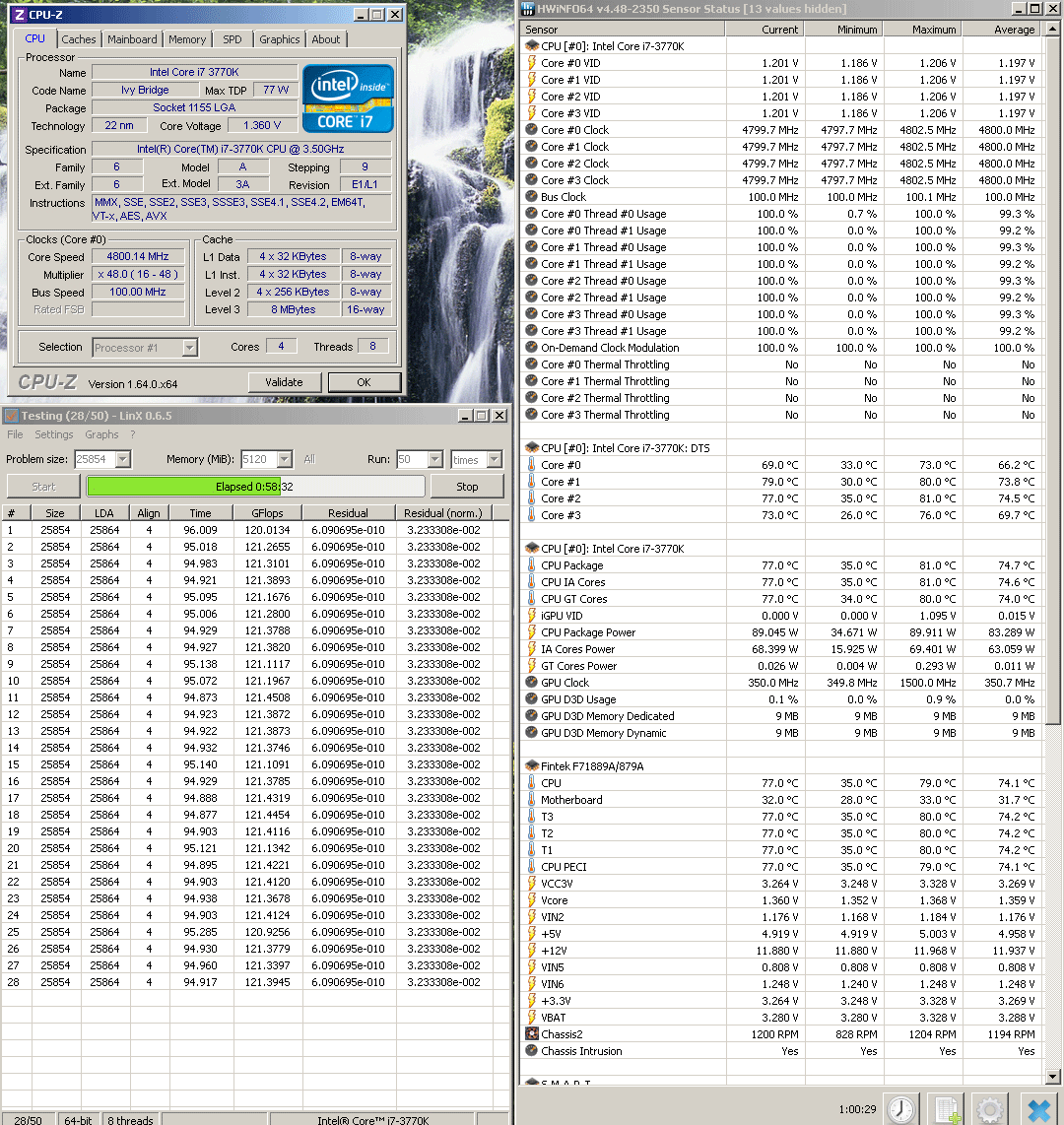Open the LinX Graphs menu
Viewport: 1064px width, 1125px height.
(x=101, y=434)
